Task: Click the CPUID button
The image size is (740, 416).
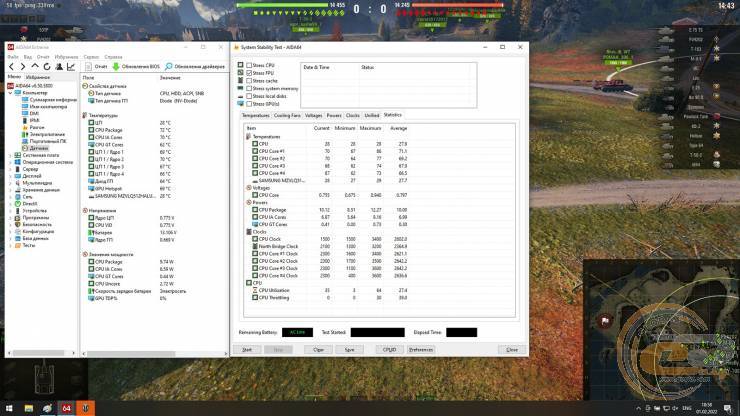Action: [389, 350]
